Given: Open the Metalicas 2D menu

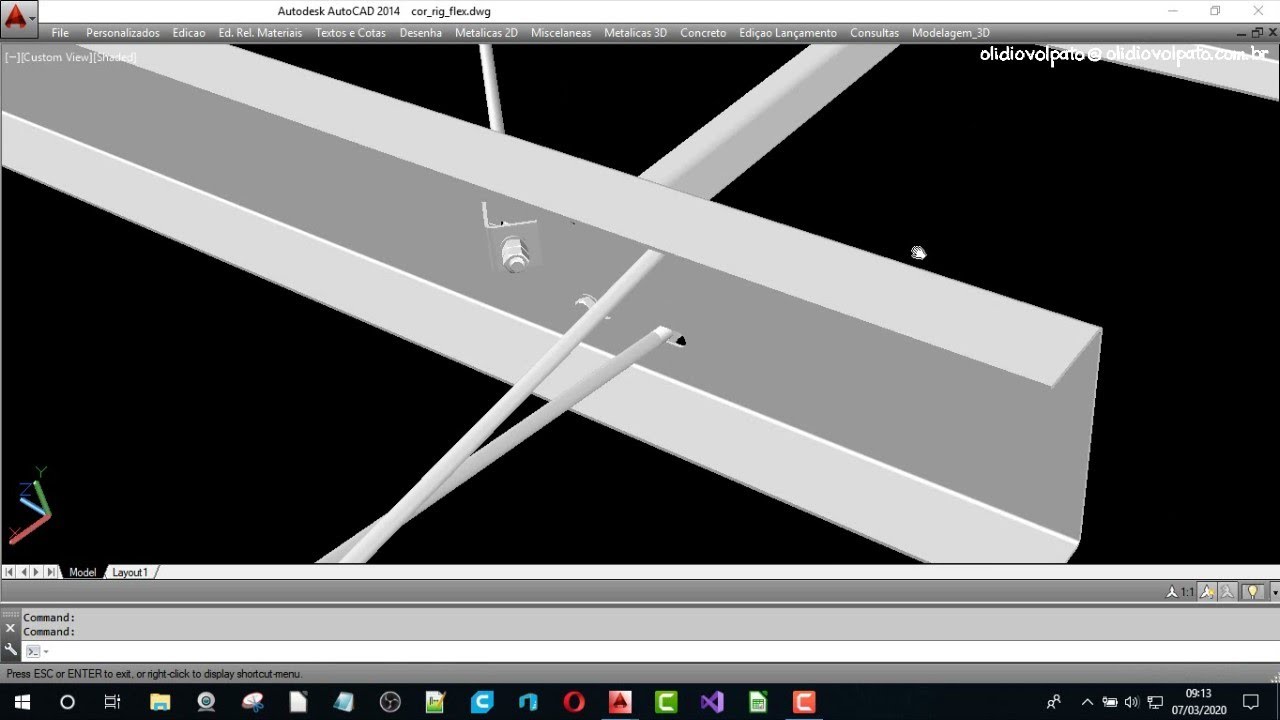Looking at the screenshot, I should [486, 33].
